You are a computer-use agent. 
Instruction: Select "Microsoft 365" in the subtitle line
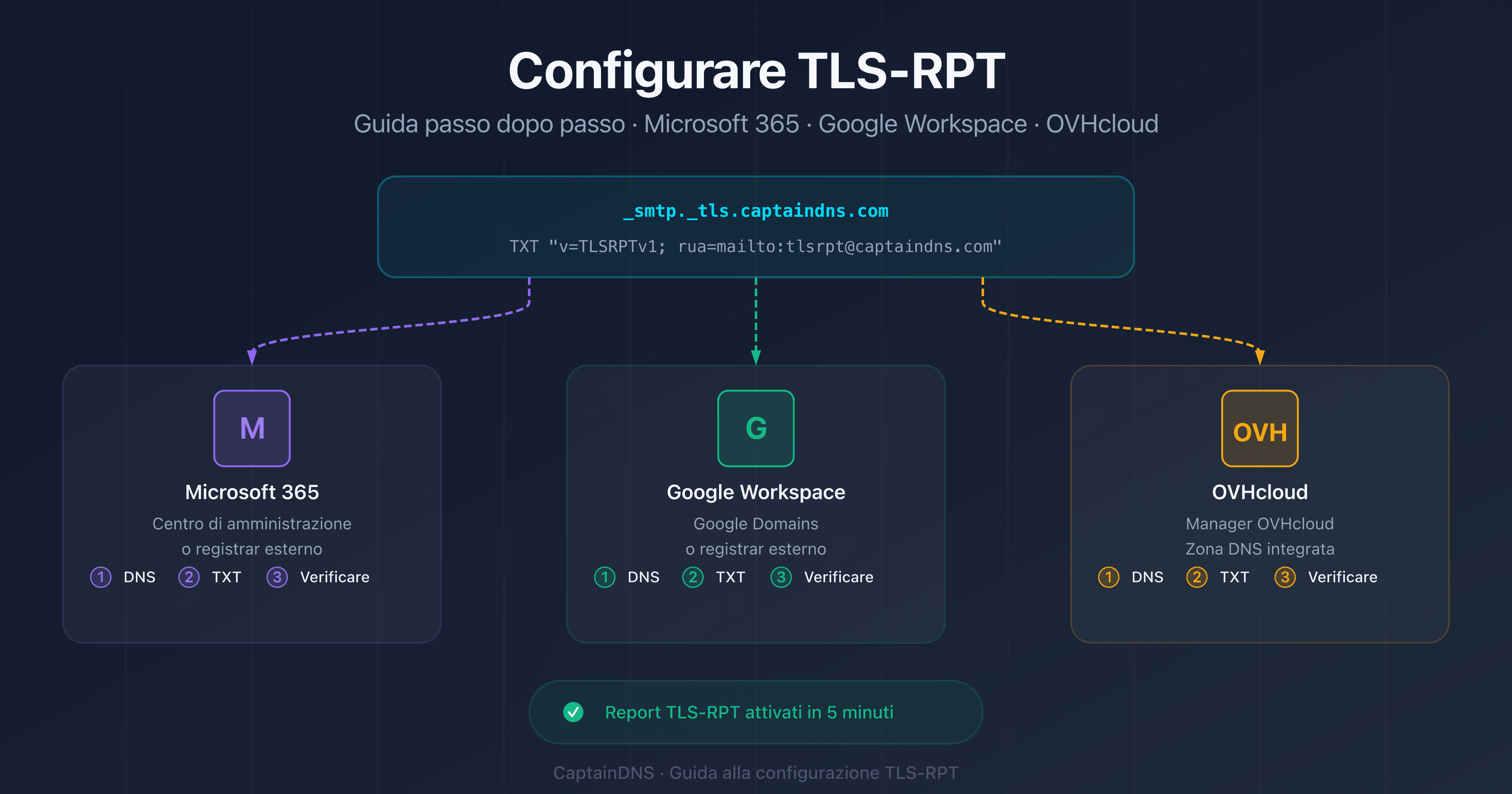tap(723, 124)
